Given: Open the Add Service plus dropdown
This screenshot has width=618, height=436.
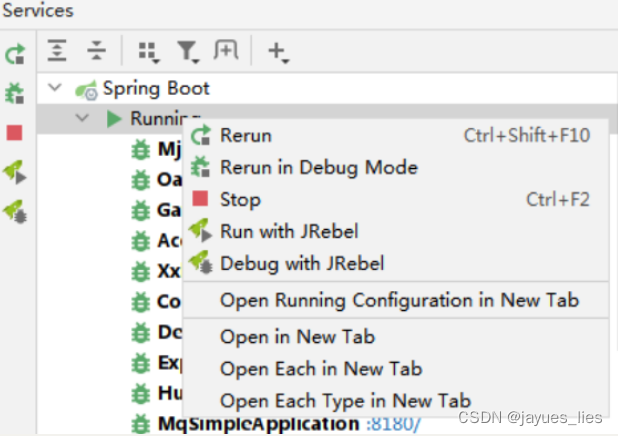Looking at the screenshot, I should pyautogui.click(x=279, y=52).
